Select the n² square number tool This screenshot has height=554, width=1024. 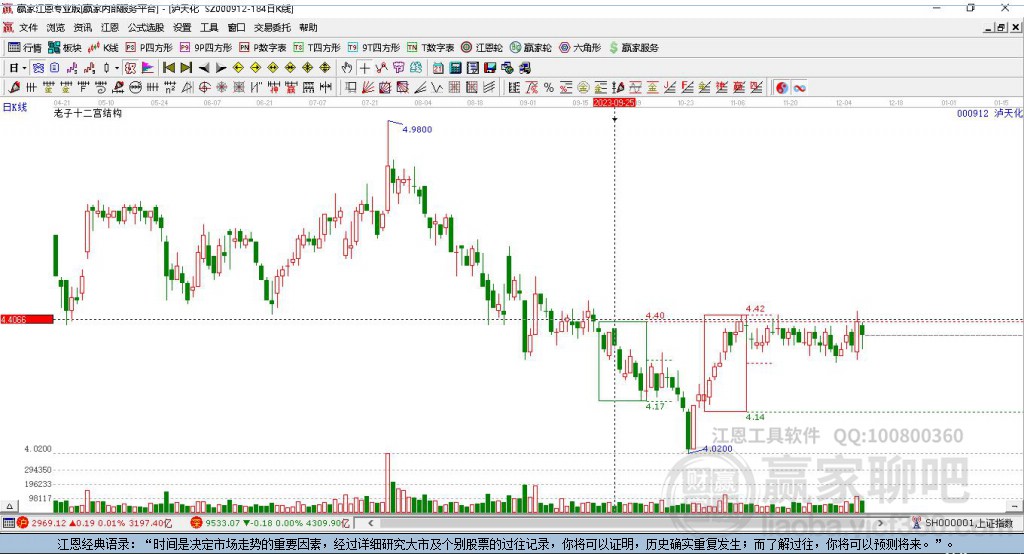[x=170, y=88]
